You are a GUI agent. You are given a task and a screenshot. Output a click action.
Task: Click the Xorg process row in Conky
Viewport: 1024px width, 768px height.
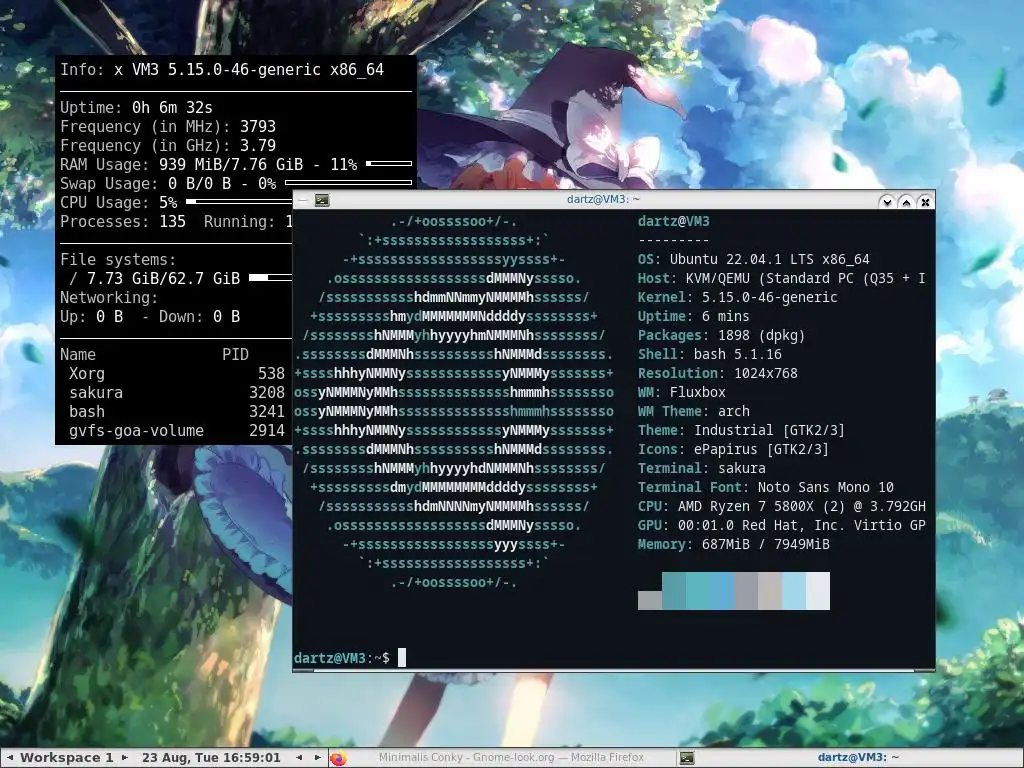(176, 373)
